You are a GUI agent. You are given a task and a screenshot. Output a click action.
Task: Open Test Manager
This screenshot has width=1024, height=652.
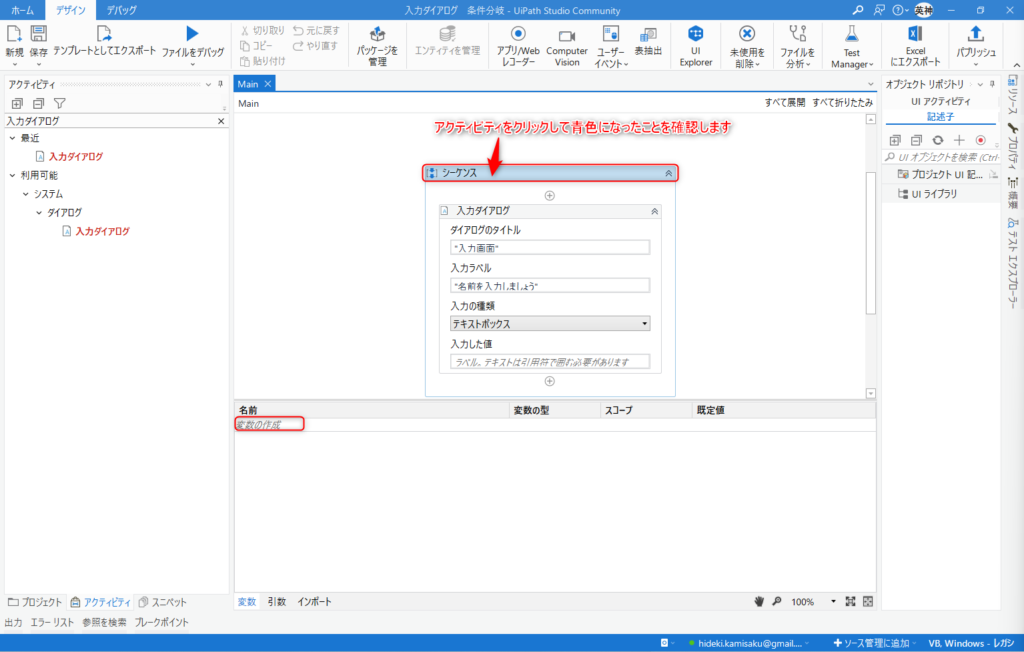pyautogui.click(x=852, y=46)
